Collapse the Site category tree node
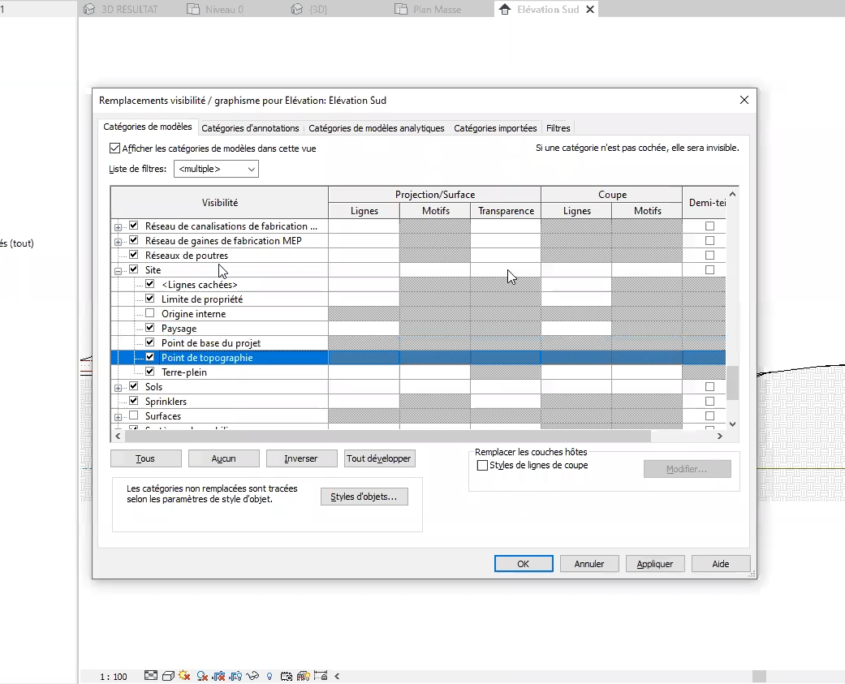Viewport: 845px width, 684px height. [118, 271]
